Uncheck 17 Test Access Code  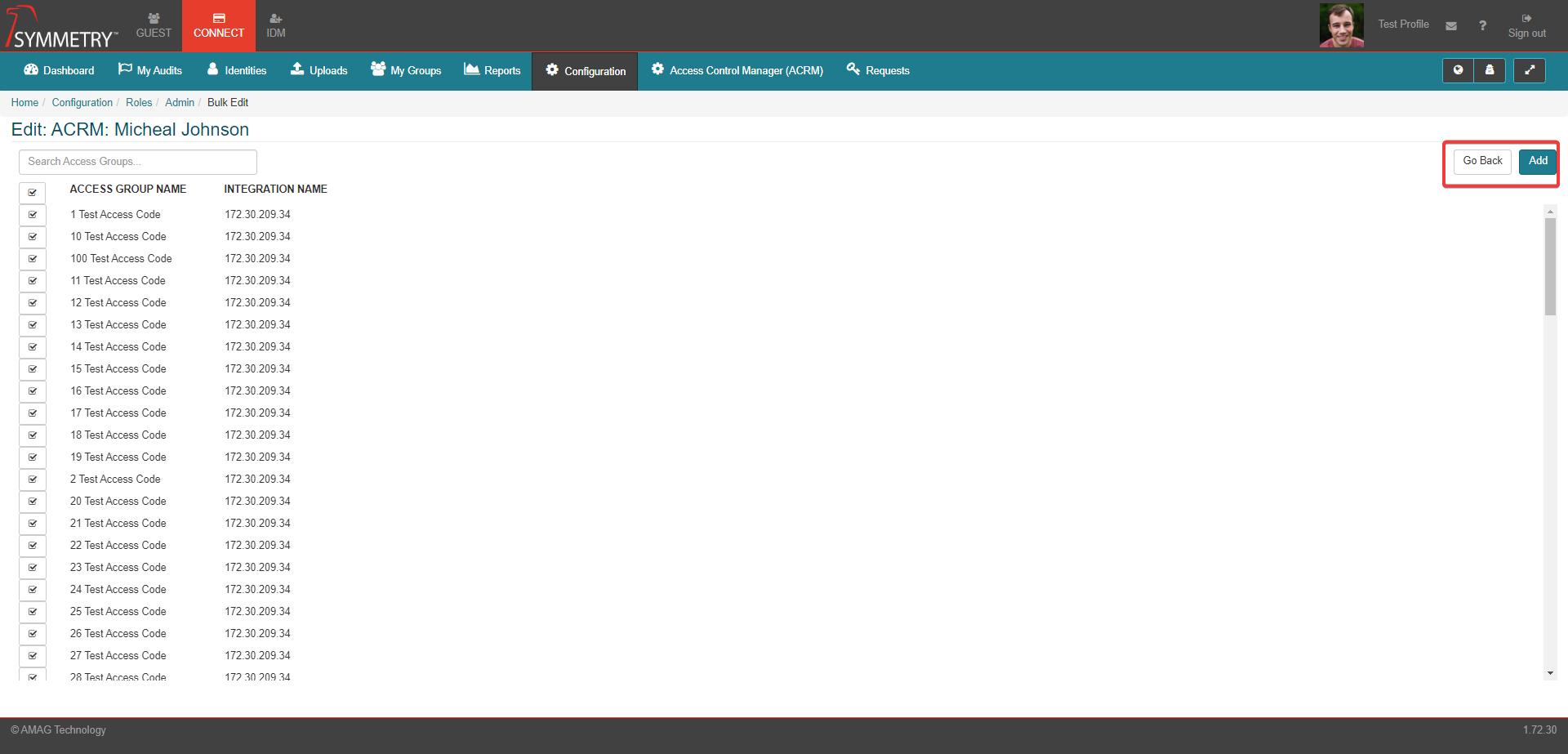click(x=33, y=413)
